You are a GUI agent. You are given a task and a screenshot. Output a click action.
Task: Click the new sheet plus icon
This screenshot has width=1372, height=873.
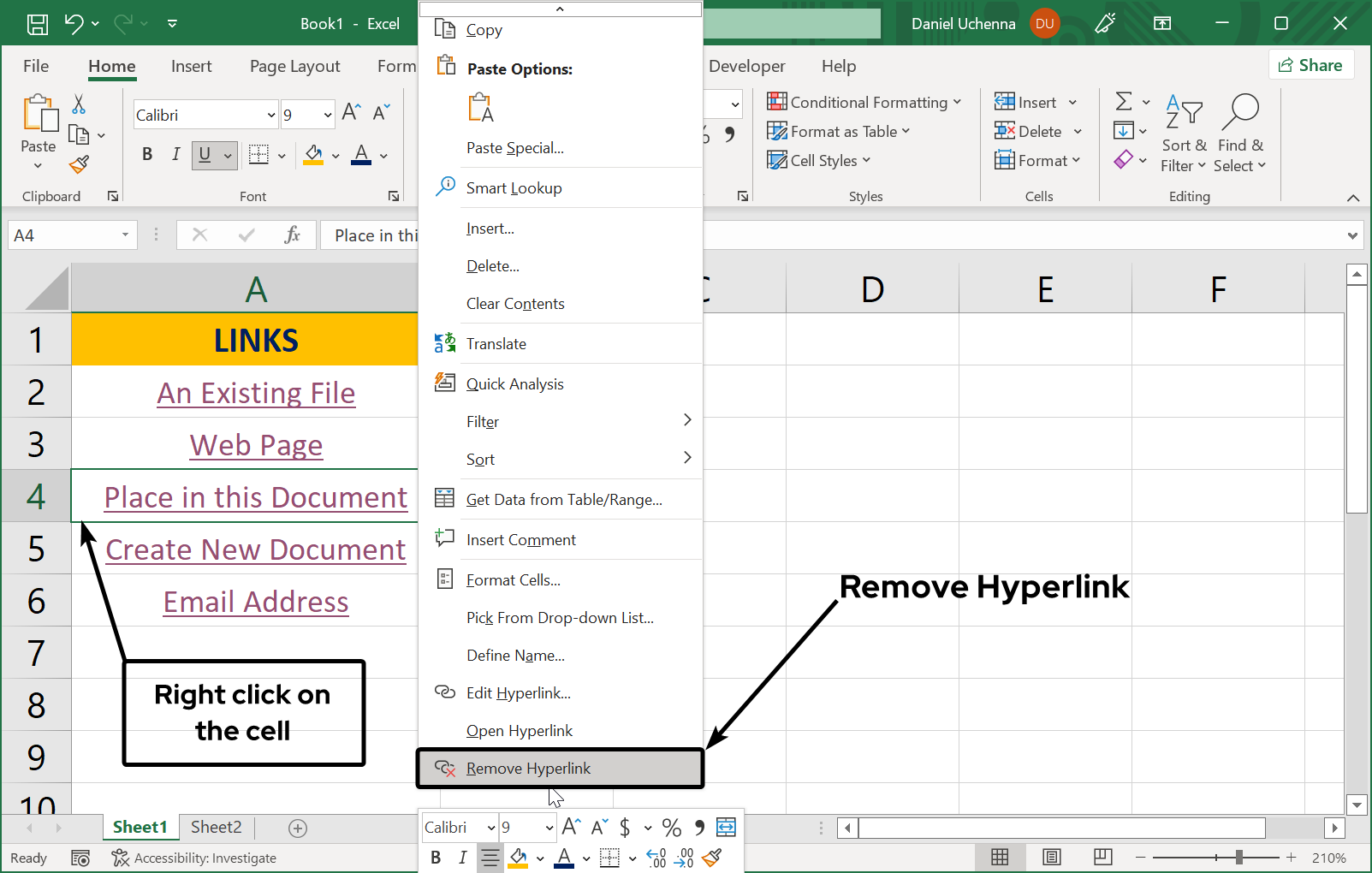[x=298, y=828]
